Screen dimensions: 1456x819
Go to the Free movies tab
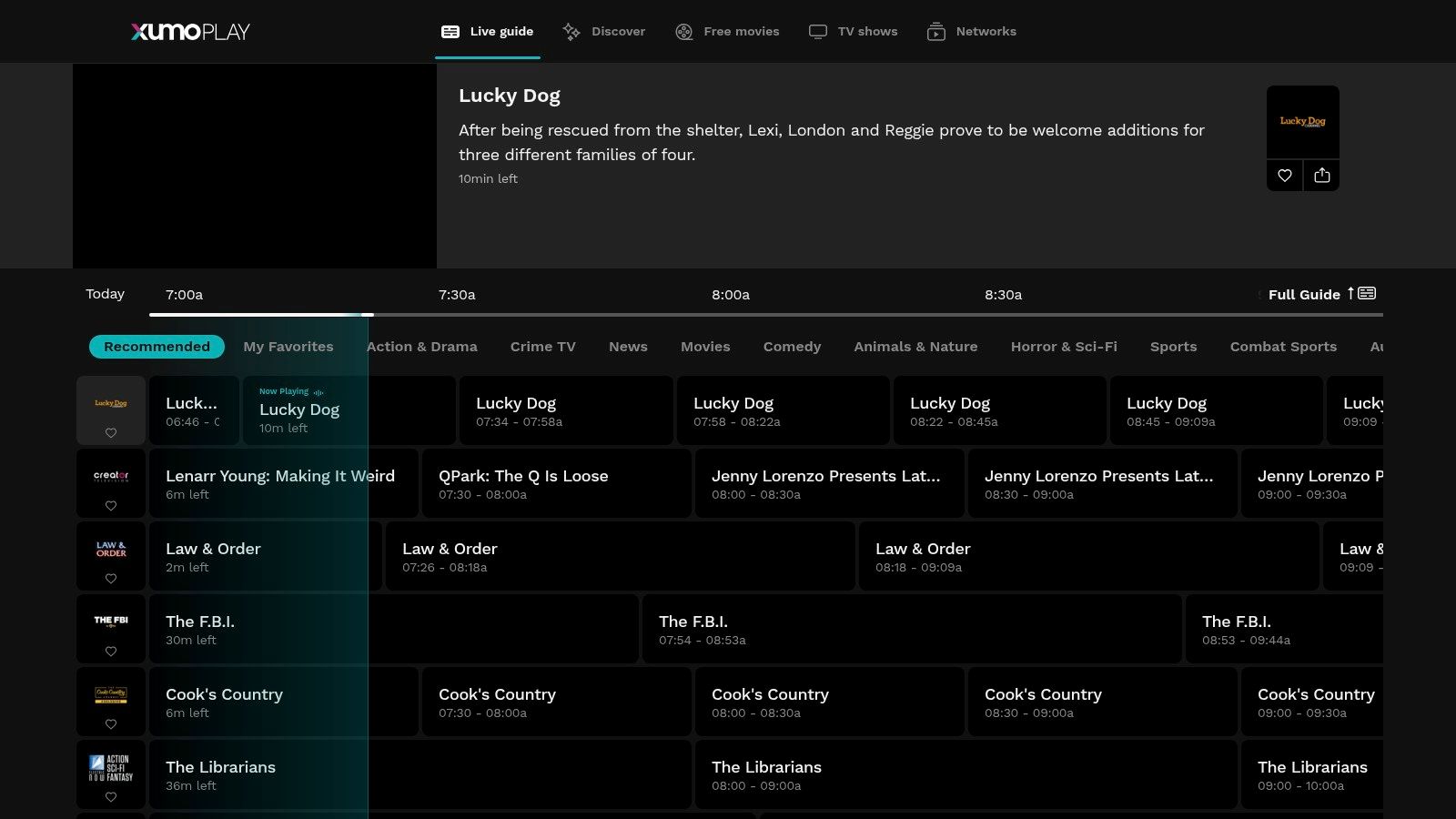coord(727,32)
